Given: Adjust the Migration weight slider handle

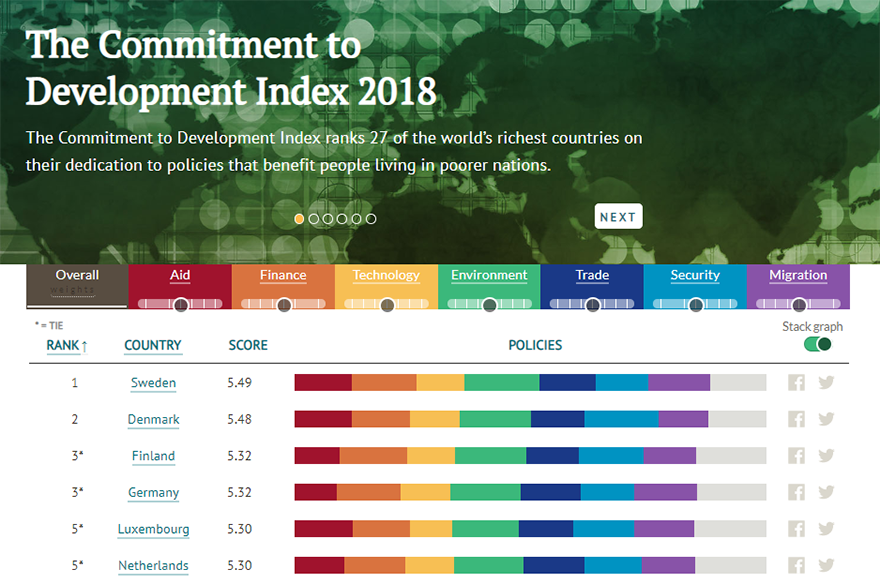Looking at the screenshot, I should [799, 305].
